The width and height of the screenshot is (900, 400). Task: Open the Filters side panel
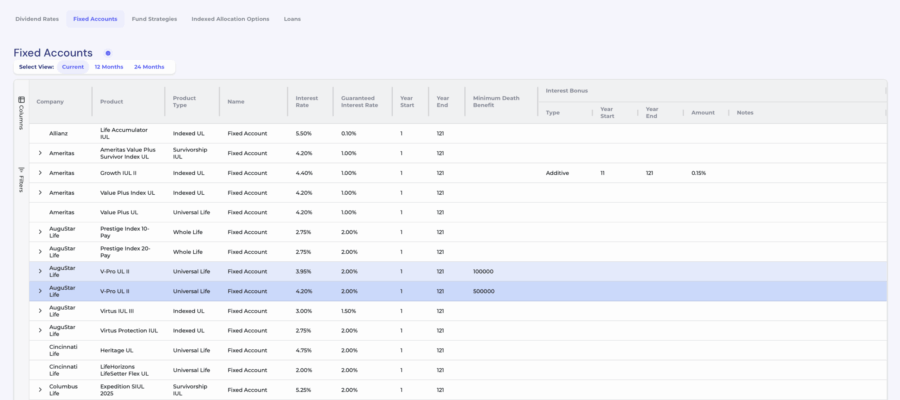21,181
